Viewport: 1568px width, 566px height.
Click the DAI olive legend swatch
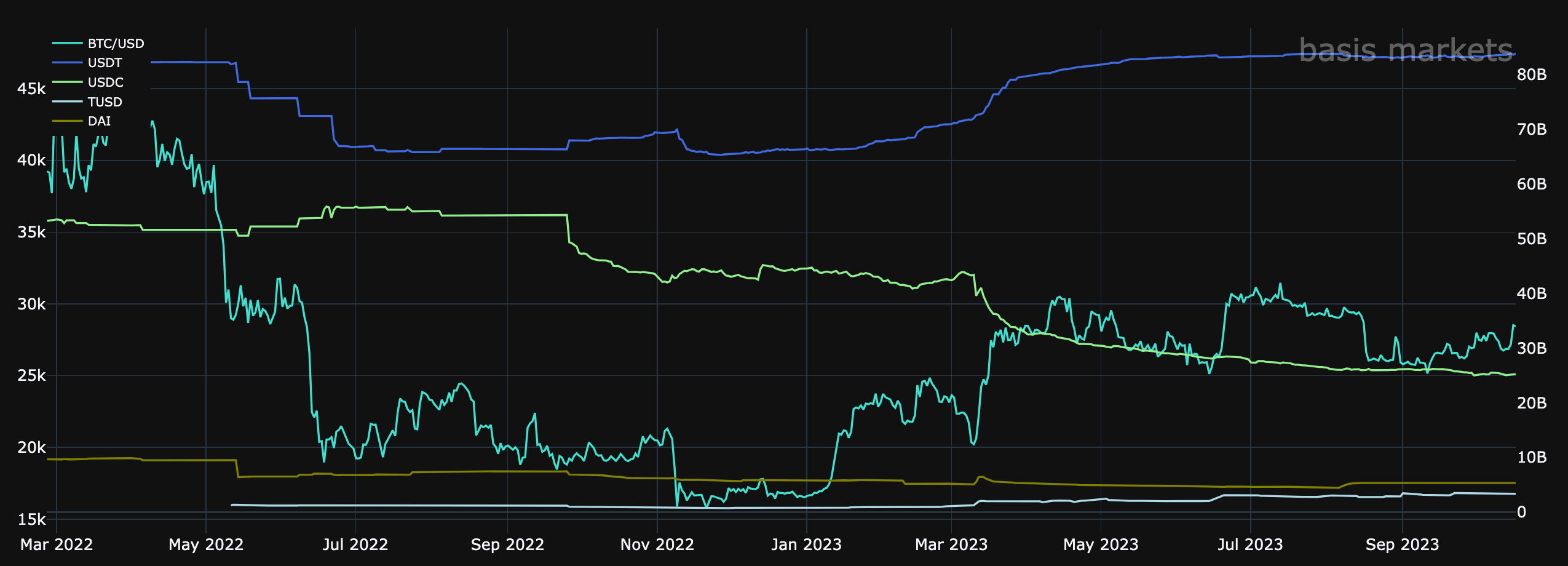coord(67,121)
